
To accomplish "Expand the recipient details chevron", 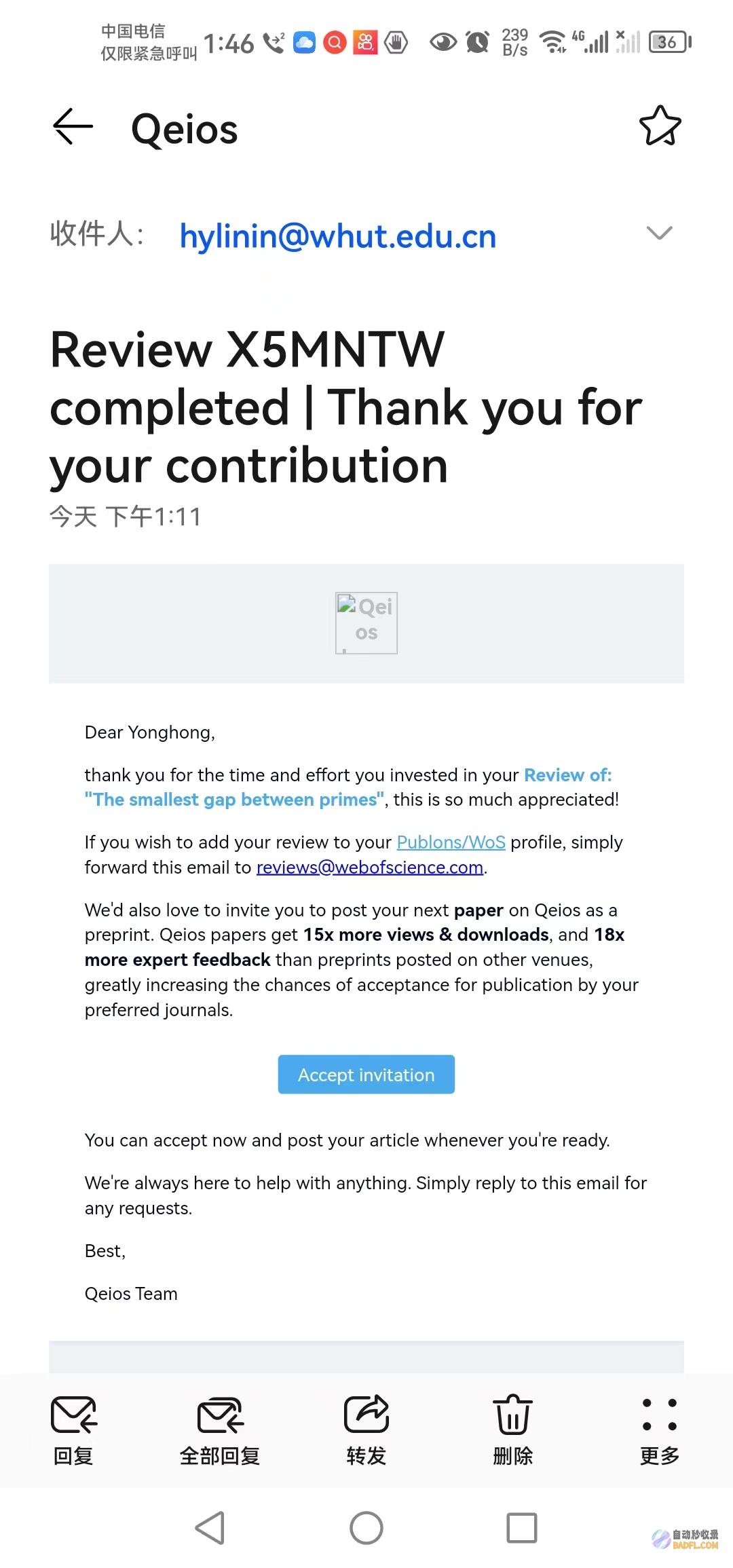I will click(x=660, y=233).
